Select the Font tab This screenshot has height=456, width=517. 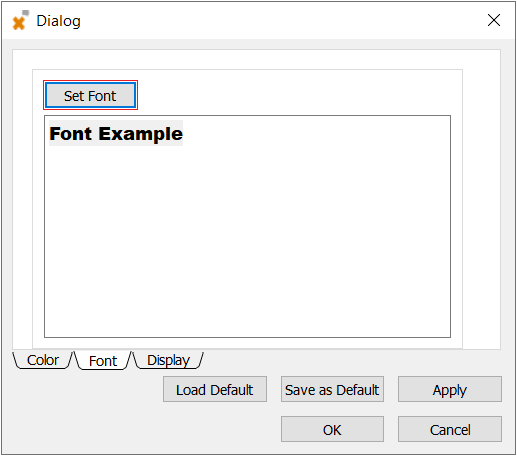coord(103,361)
